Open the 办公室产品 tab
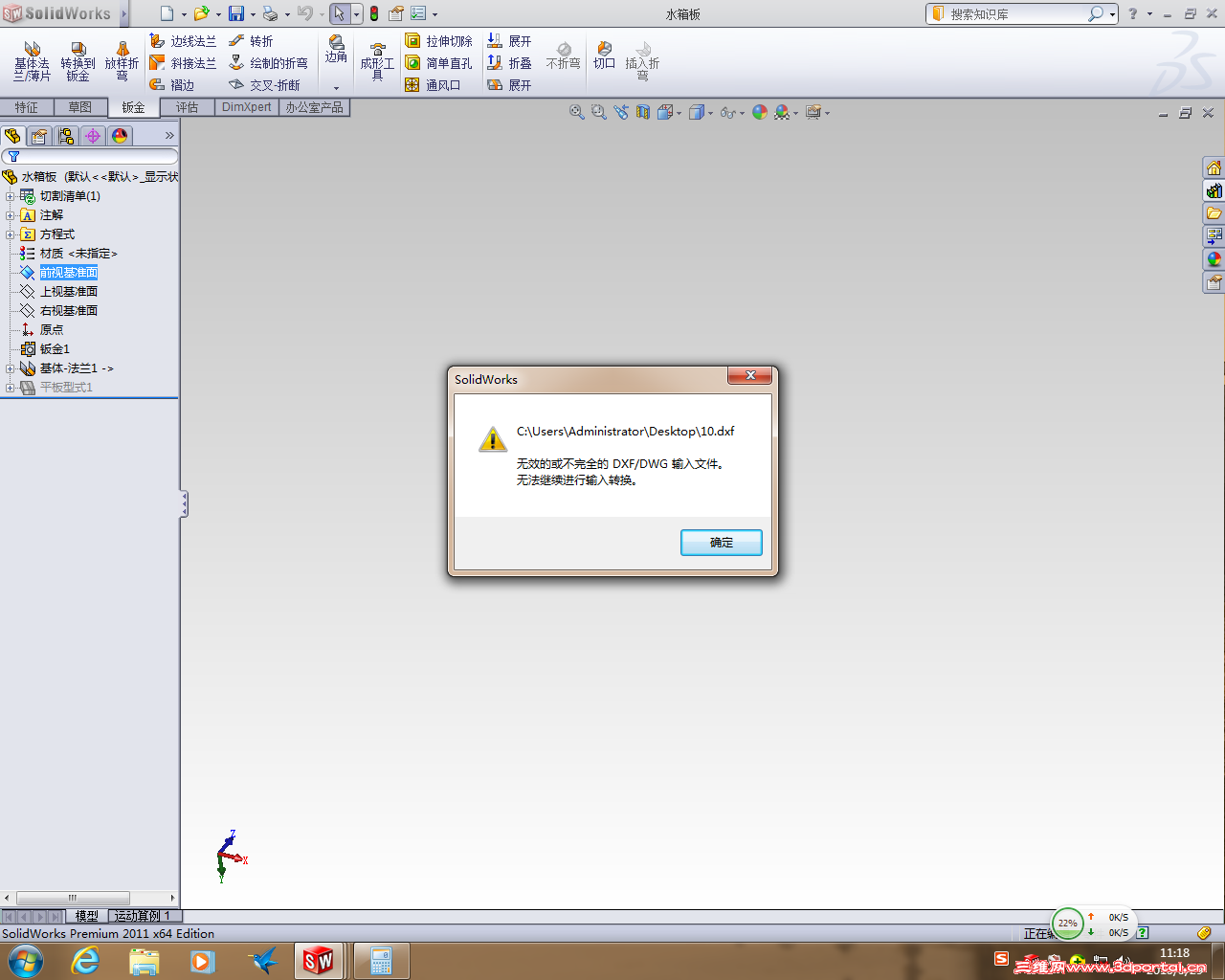This screenshot has width=1225, height=980. 314,107
